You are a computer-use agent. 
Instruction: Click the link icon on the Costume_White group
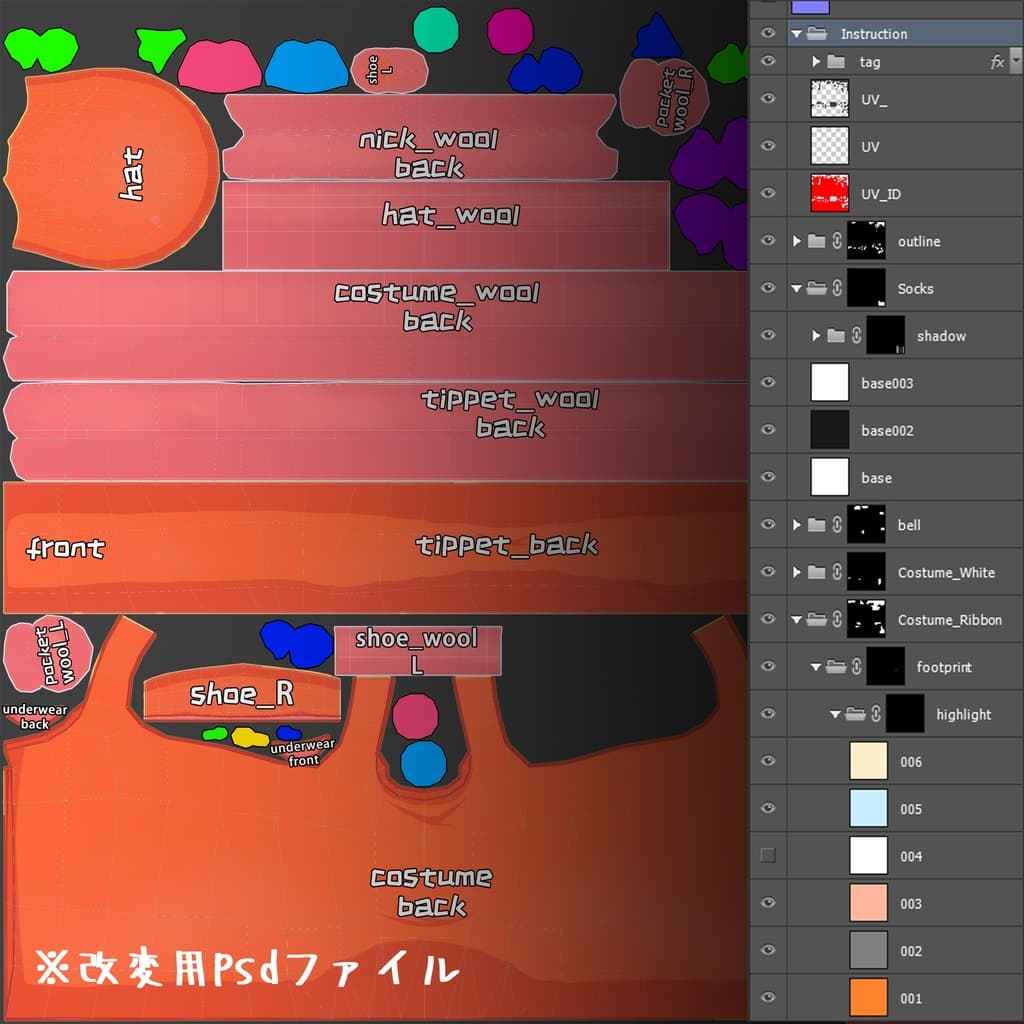(x=837, y=572)
